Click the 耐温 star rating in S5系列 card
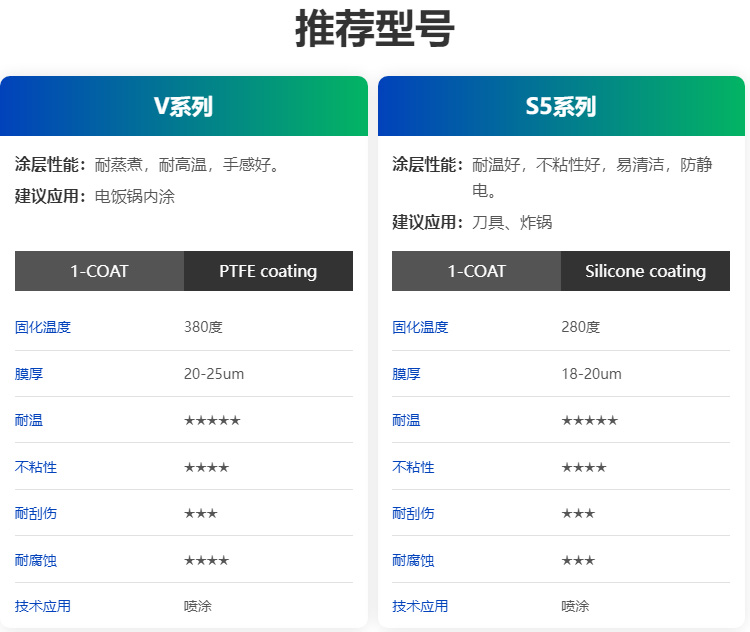The width and height of the screenshot is (750, 632). pyautogui.click(x=590, y=421)
